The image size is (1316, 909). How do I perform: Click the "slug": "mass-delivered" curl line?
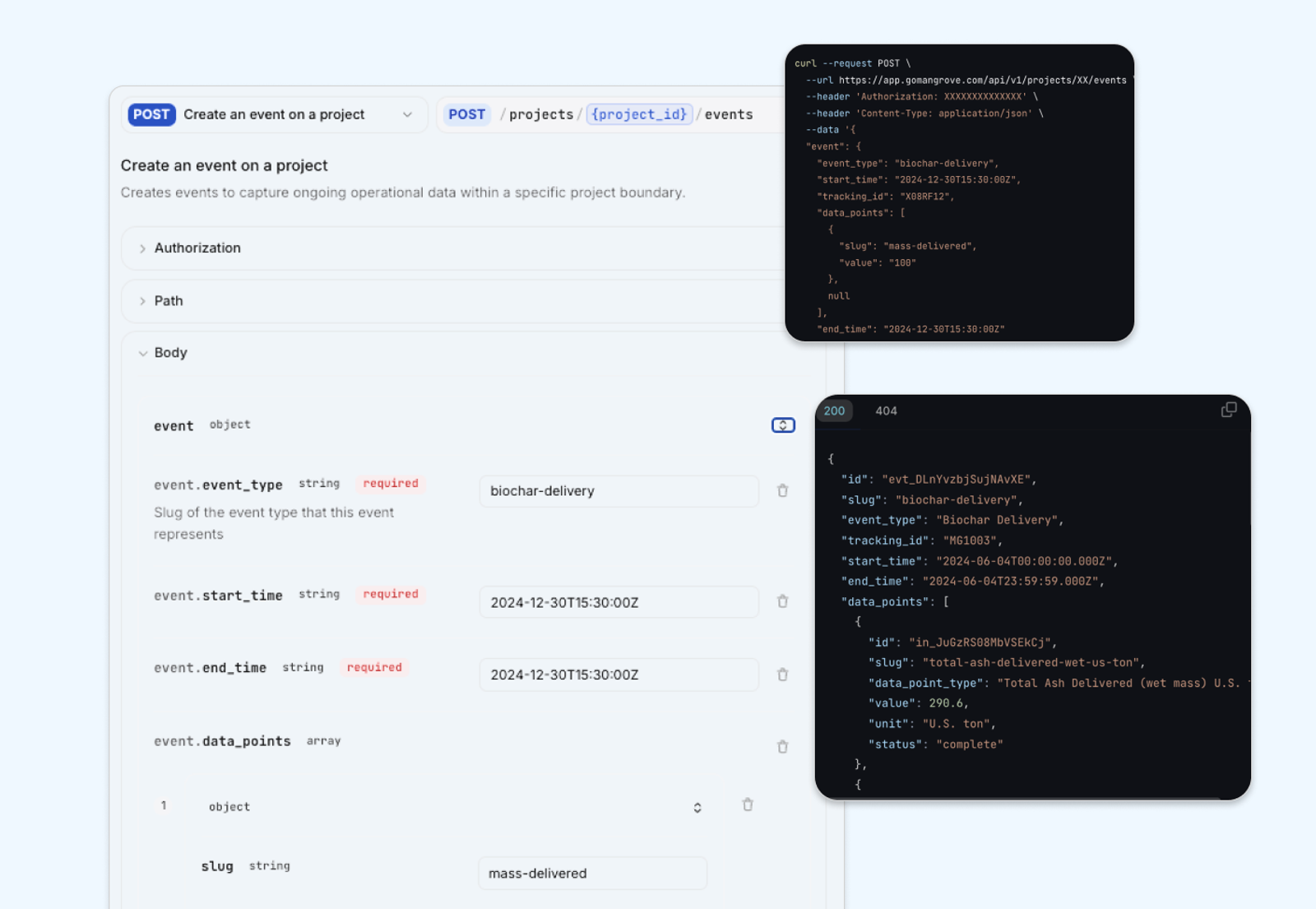[x=908, y=246]
